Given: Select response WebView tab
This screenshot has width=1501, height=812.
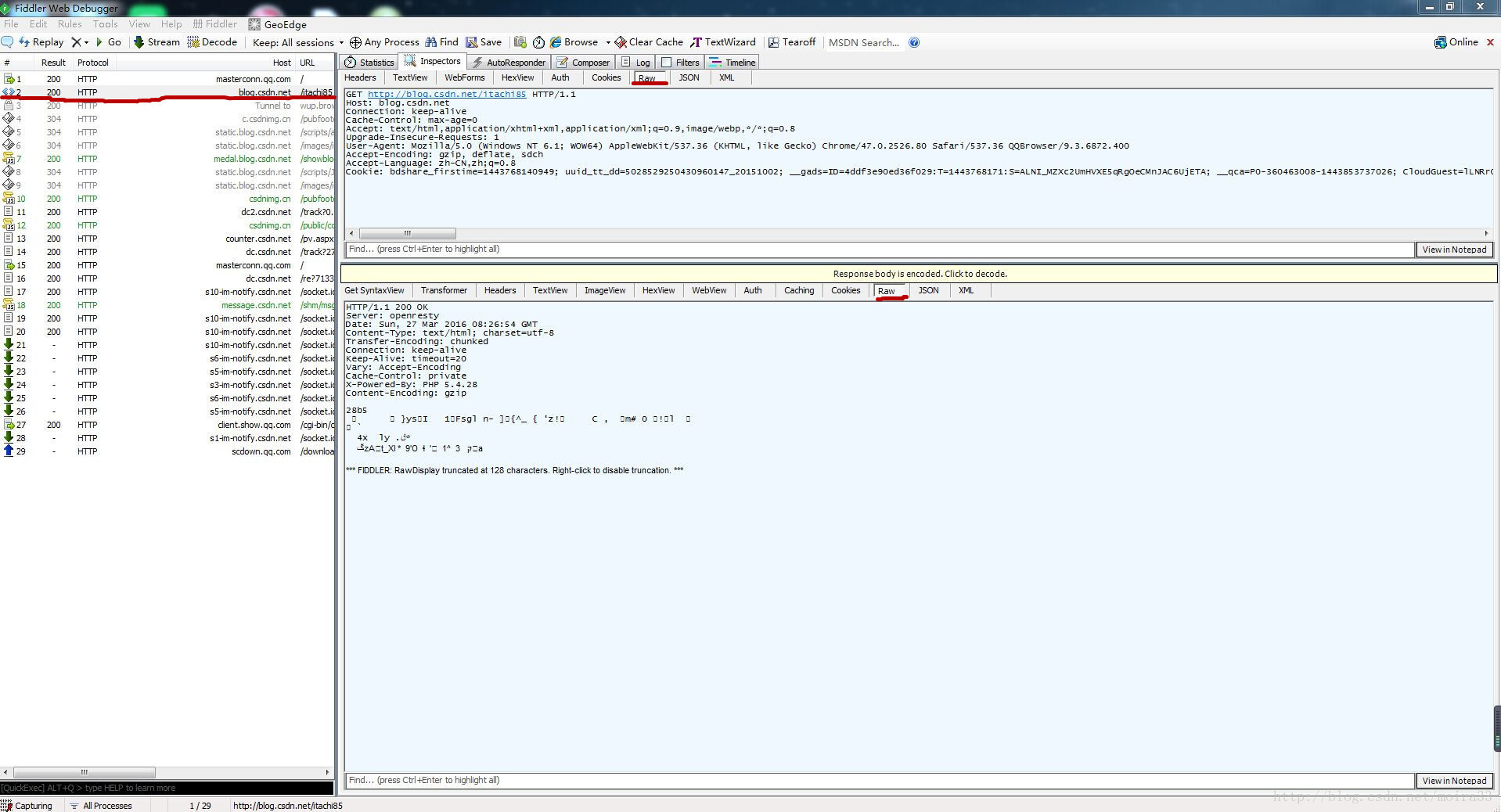Looking at the screenshot, I should (709, 290).
